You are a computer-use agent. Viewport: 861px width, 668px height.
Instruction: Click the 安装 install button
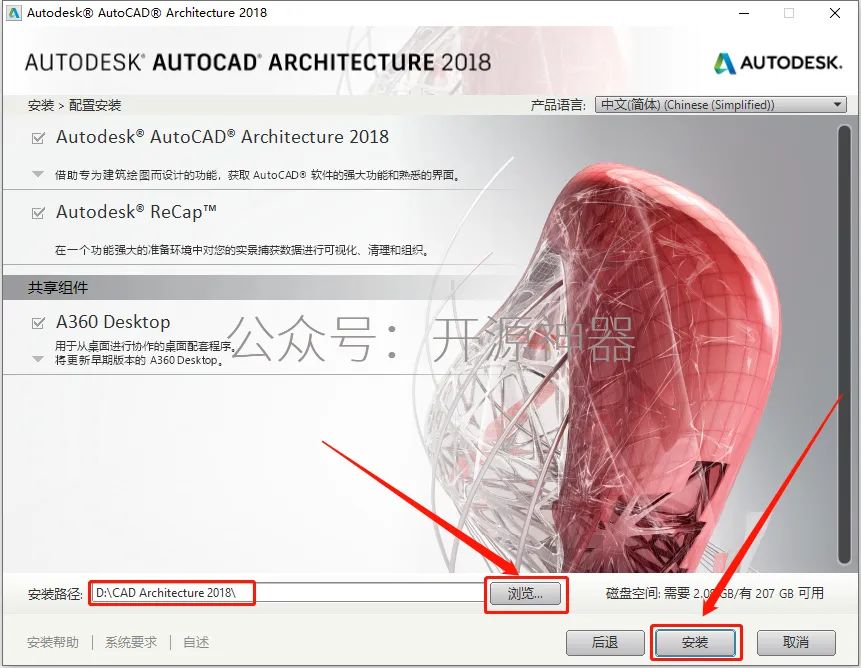point(695,642)
